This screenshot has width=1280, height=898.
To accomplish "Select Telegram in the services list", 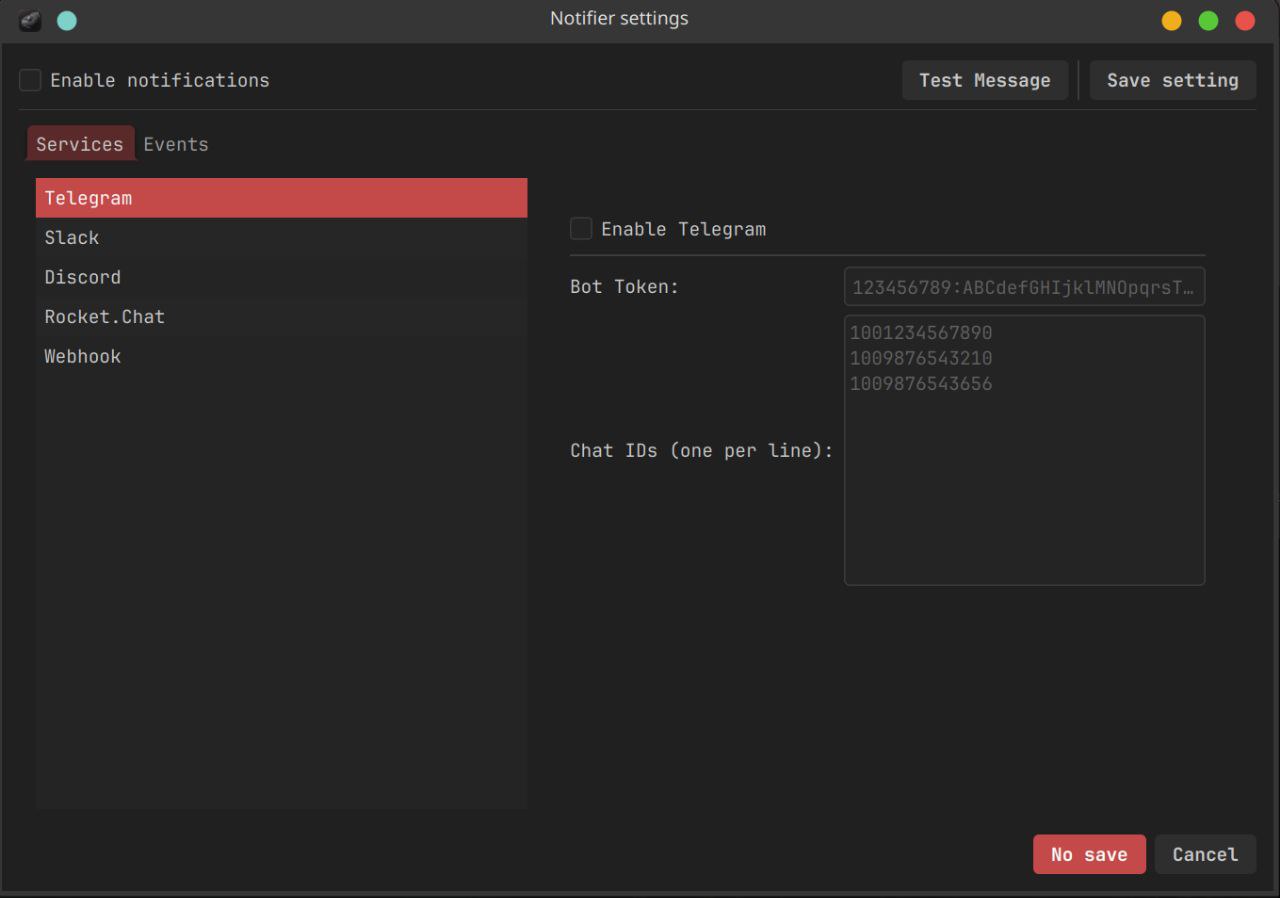I will [281, 198].
